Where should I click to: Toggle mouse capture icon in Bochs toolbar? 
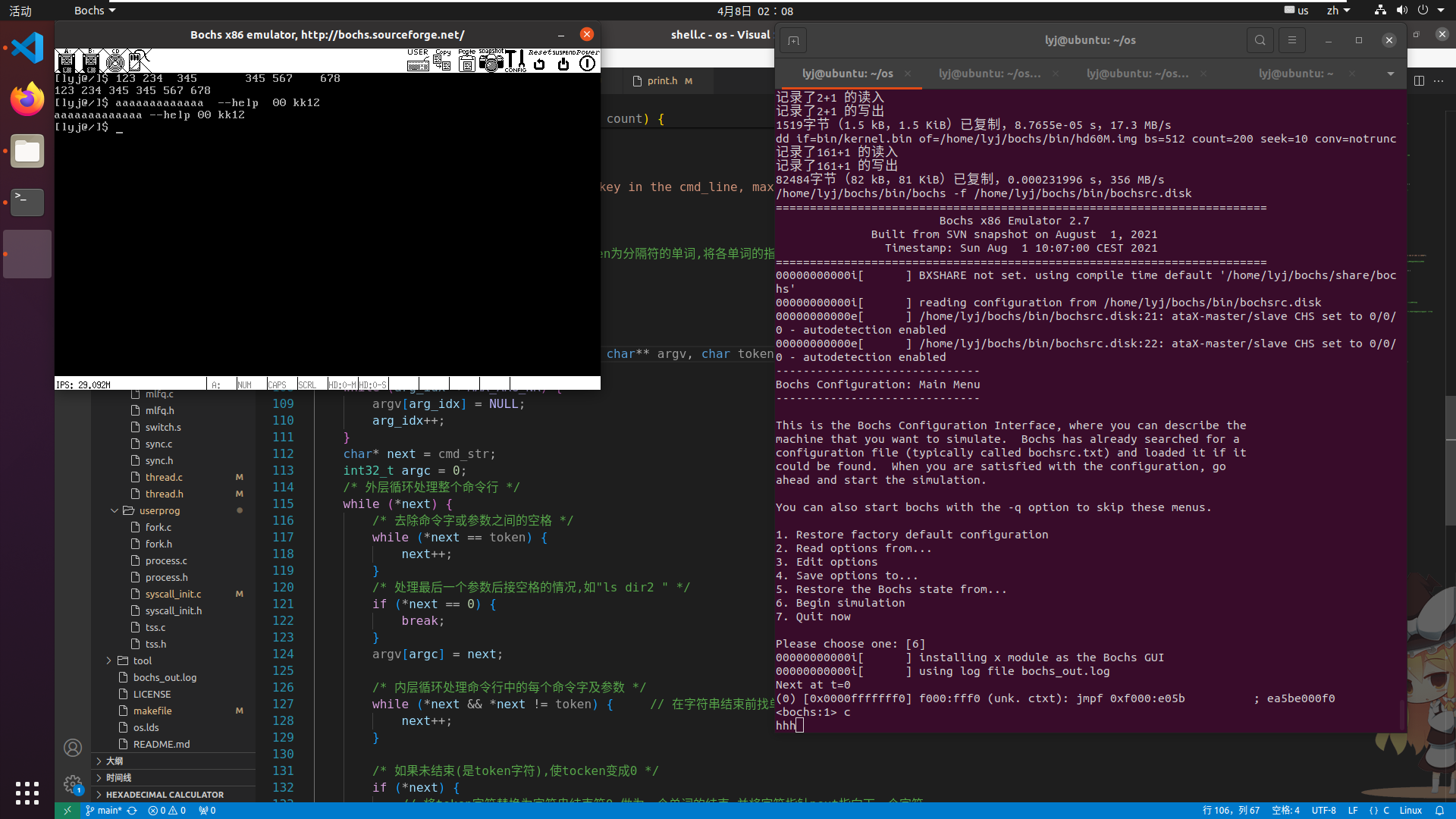coord(140,61)
